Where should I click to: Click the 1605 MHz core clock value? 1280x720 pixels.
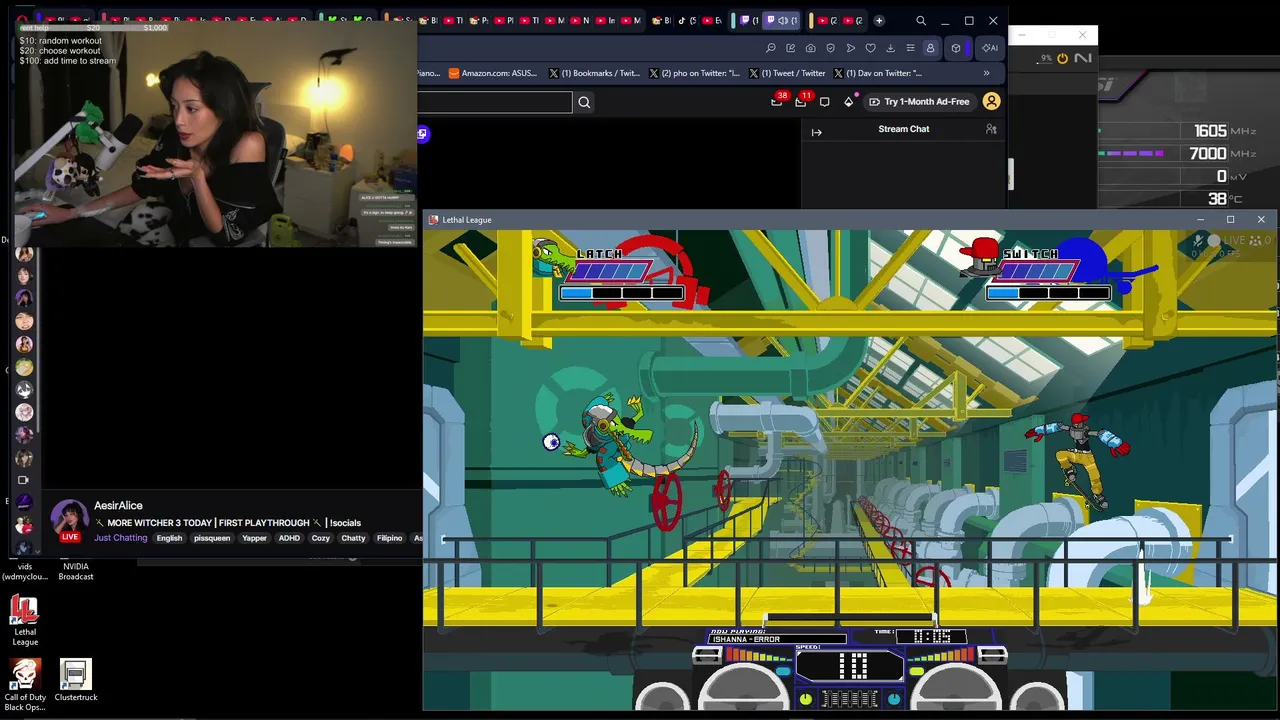click(x=1210, y=131)
